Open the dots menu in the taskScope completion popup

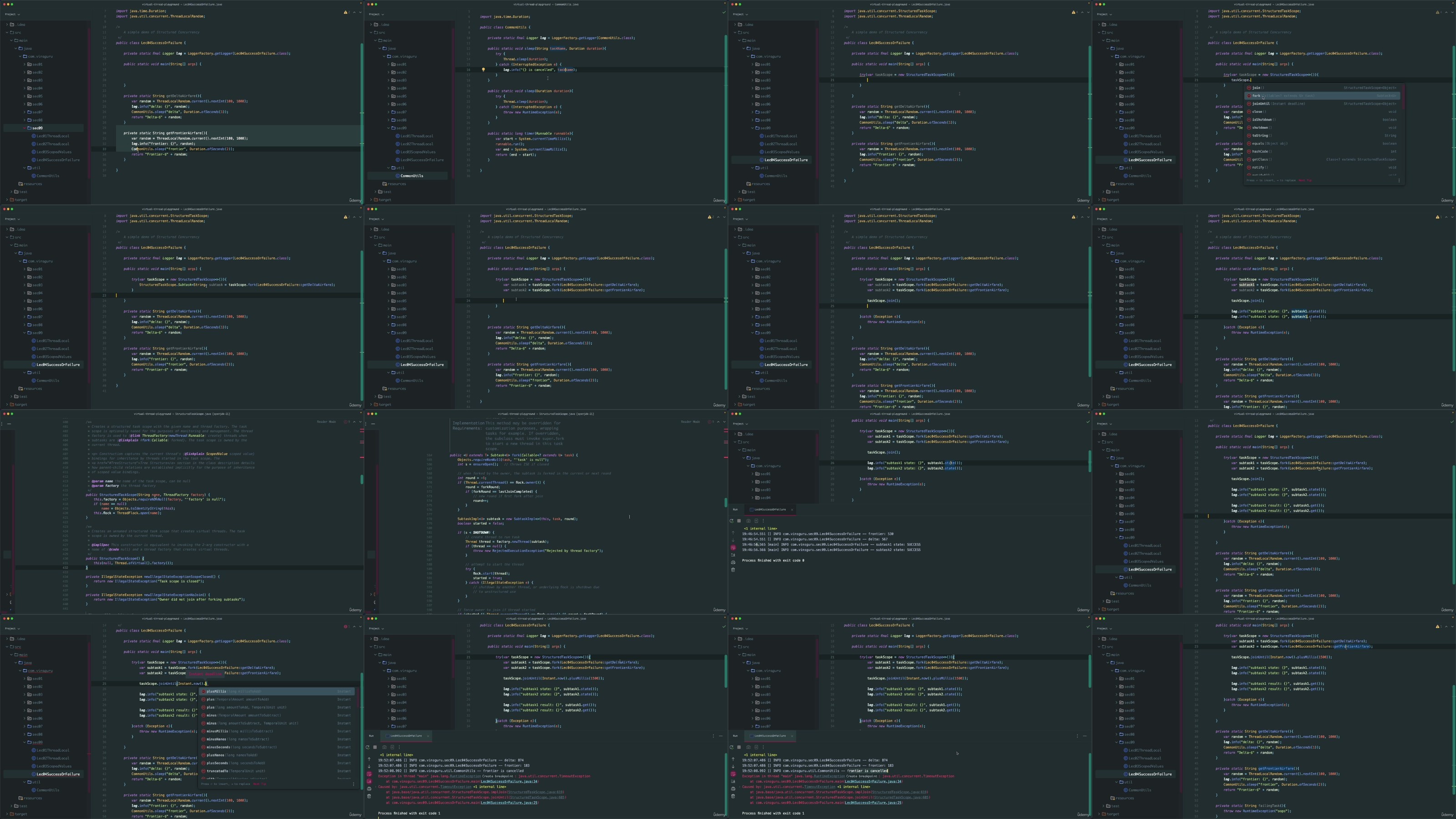[x=1399, y=180]
